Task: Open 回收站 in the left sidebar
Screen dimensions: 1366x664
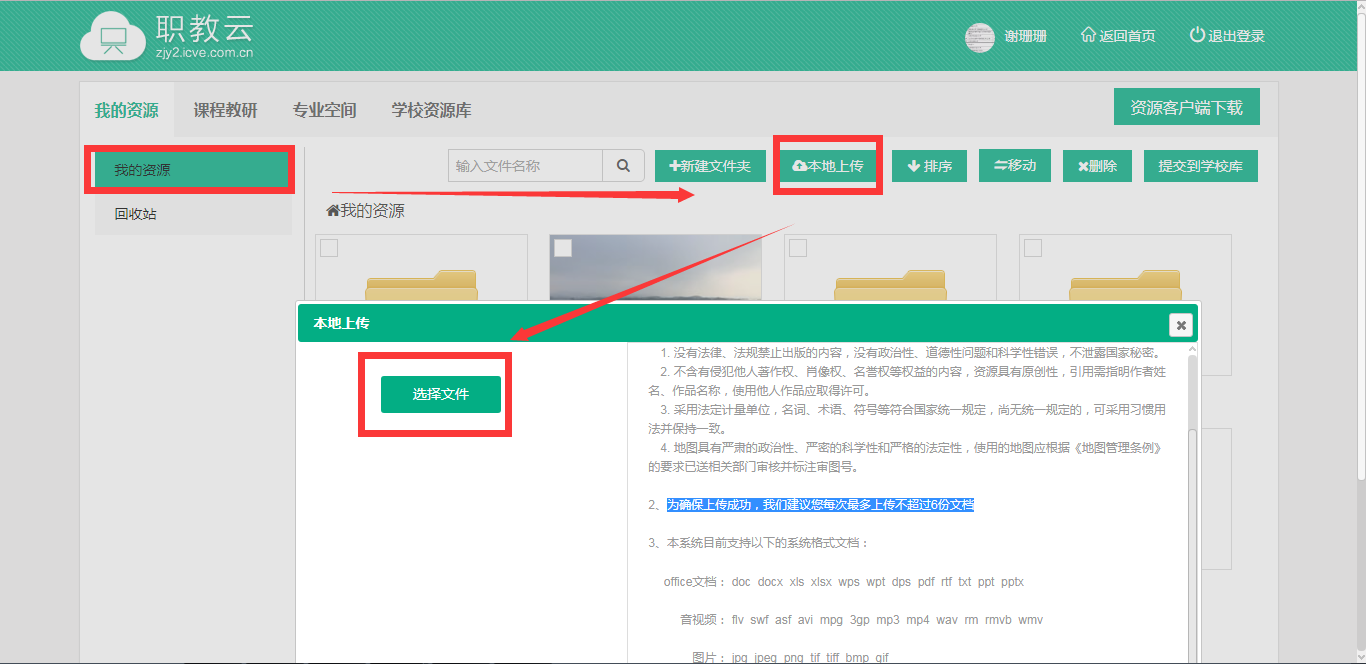Action: pos(193,214)
